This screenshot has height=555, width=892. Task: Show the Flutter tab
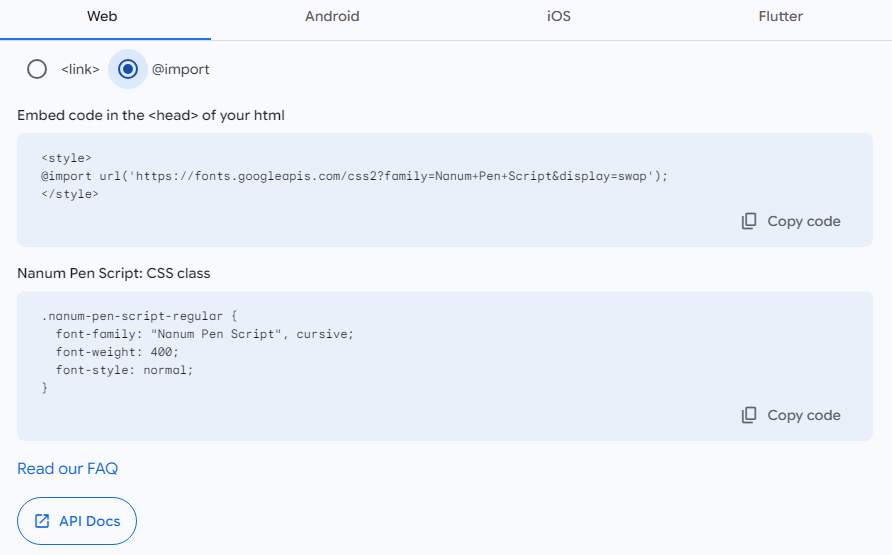click(780, 17)
